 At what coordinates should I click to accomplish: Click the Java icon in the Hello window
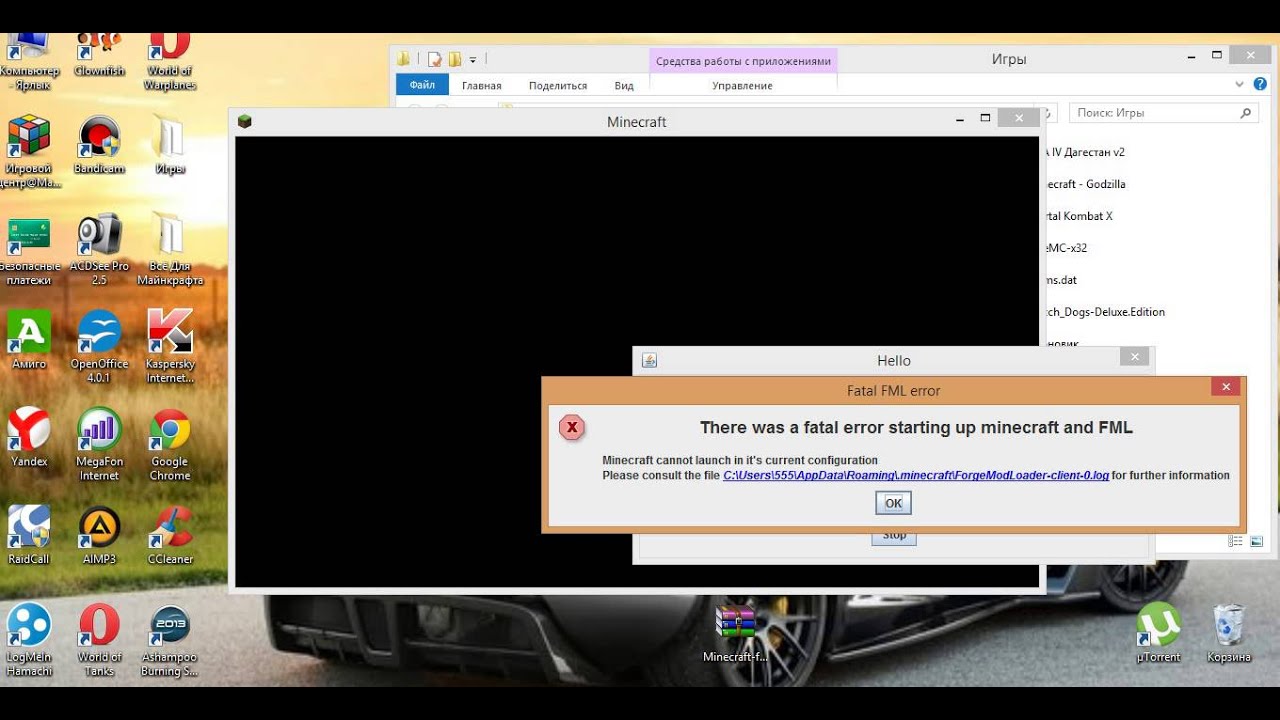pyautogui.click(x=649, y=360)
